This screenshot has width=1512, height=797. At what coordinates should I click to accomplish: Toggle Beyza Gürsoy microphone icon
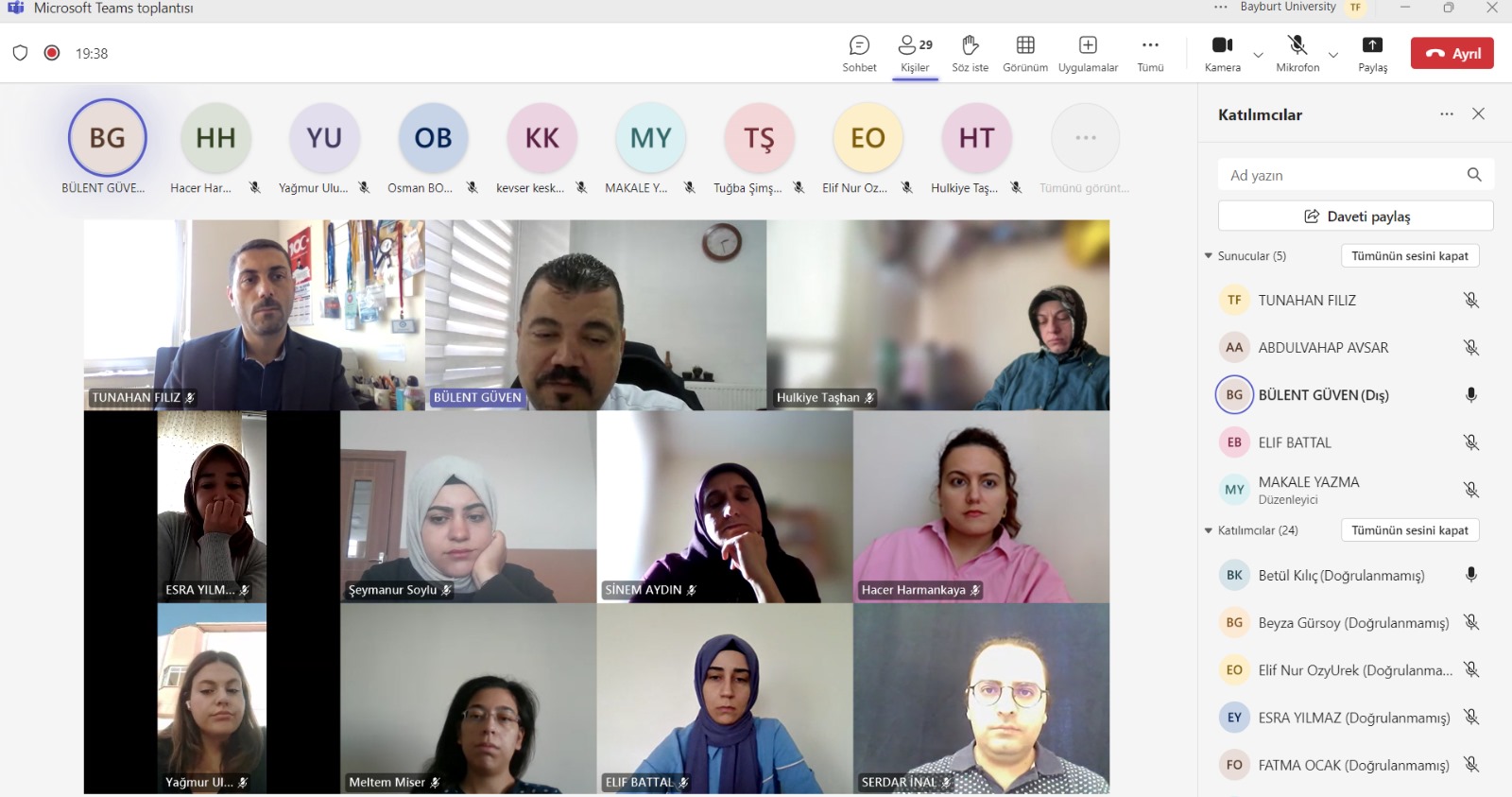tap(1470, 622)
